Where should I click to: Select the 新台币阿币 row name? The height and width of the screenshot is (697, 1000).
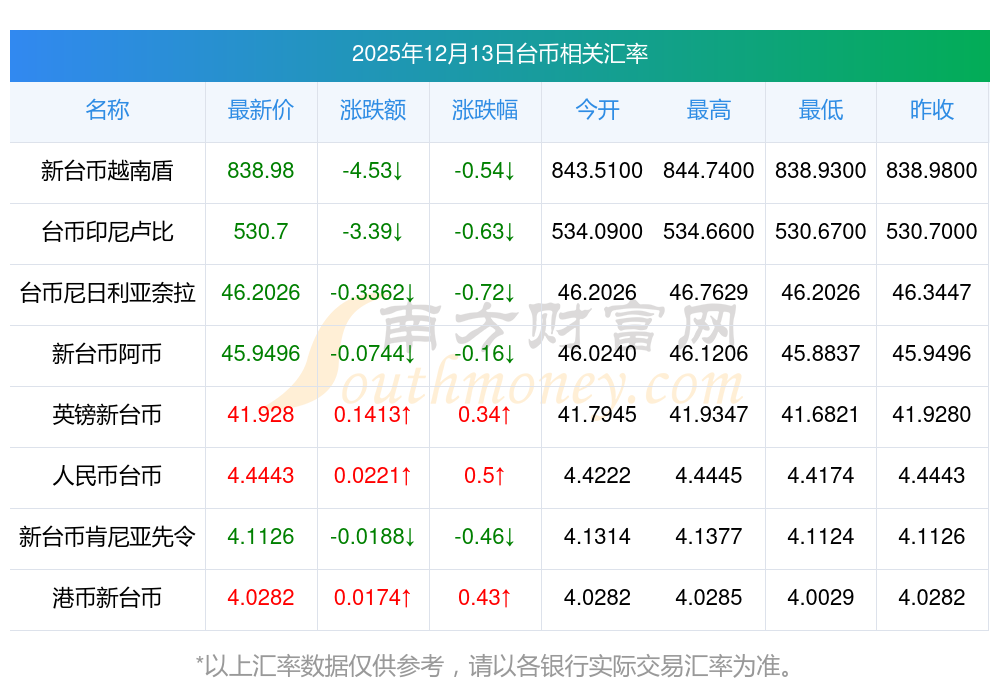coord(107,353)
